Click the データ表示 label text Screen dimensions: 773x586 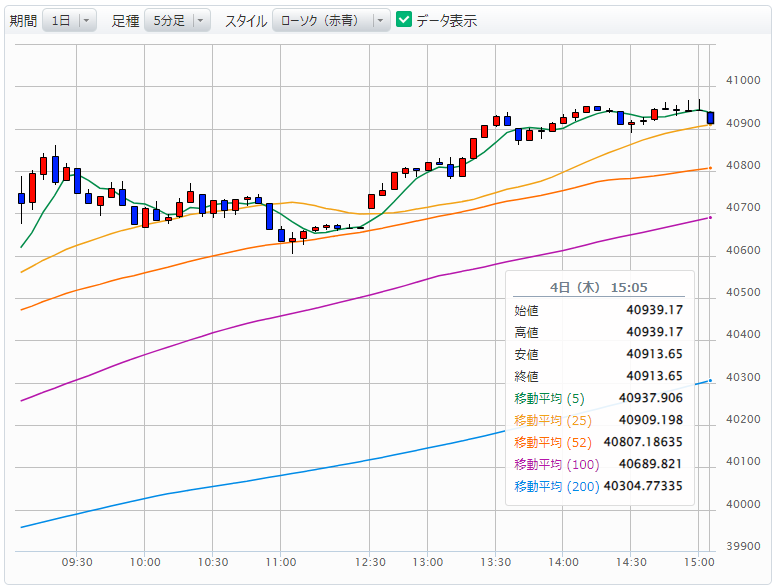click(x=446, y=20)
